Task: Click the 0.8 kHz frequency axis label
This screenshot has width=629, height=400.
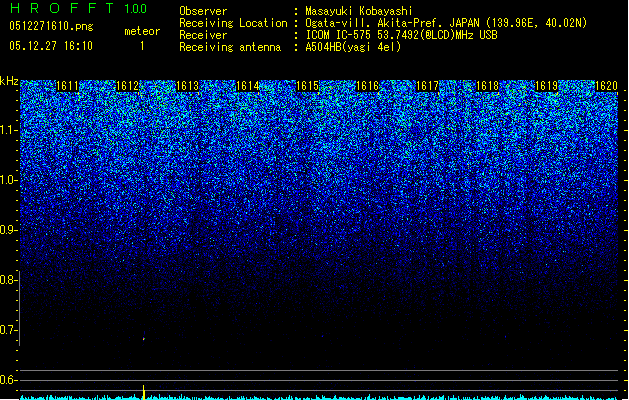Action: coord(8,280)
